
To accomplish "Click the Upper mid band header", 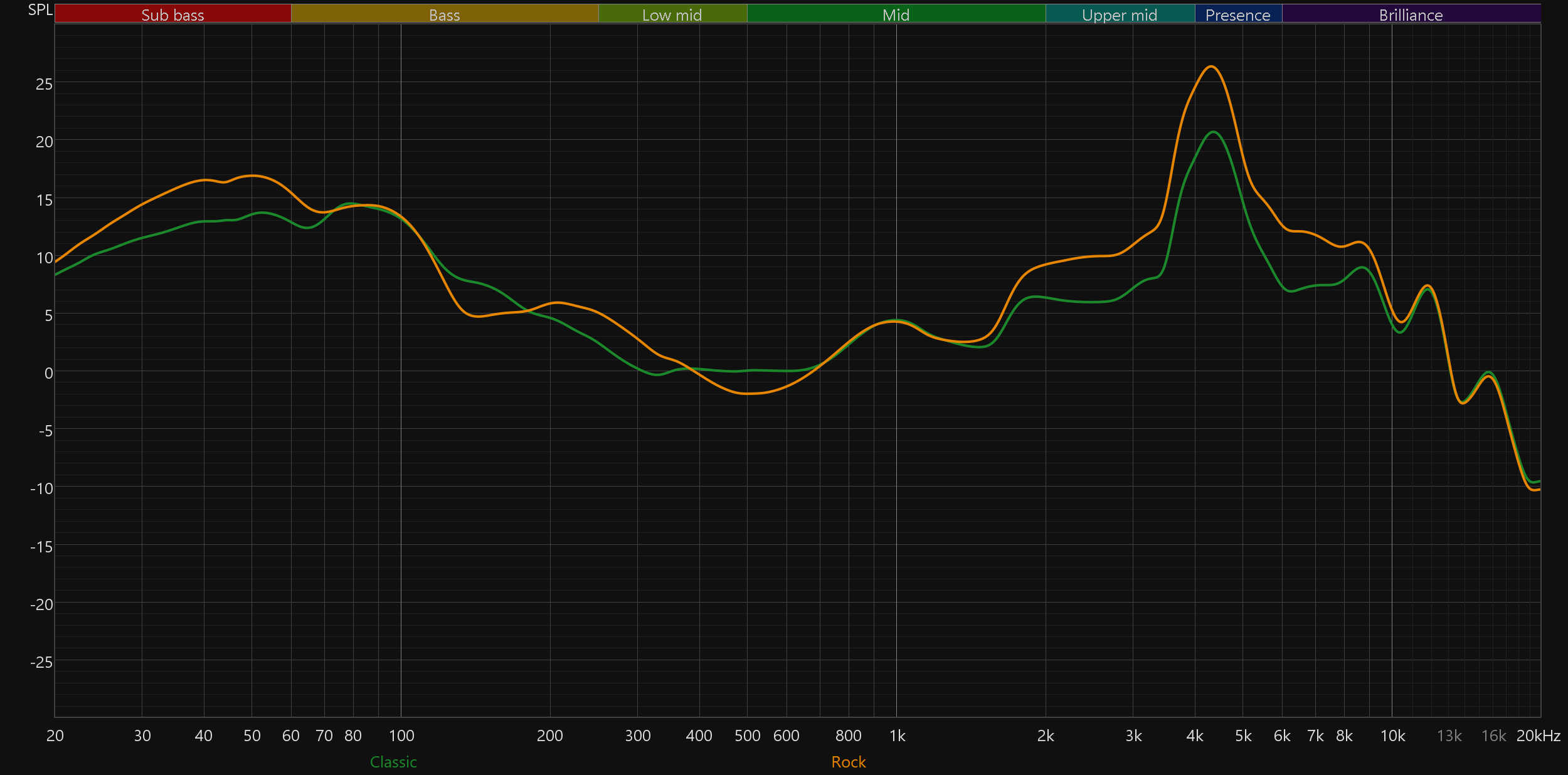I will [1120, 14].
